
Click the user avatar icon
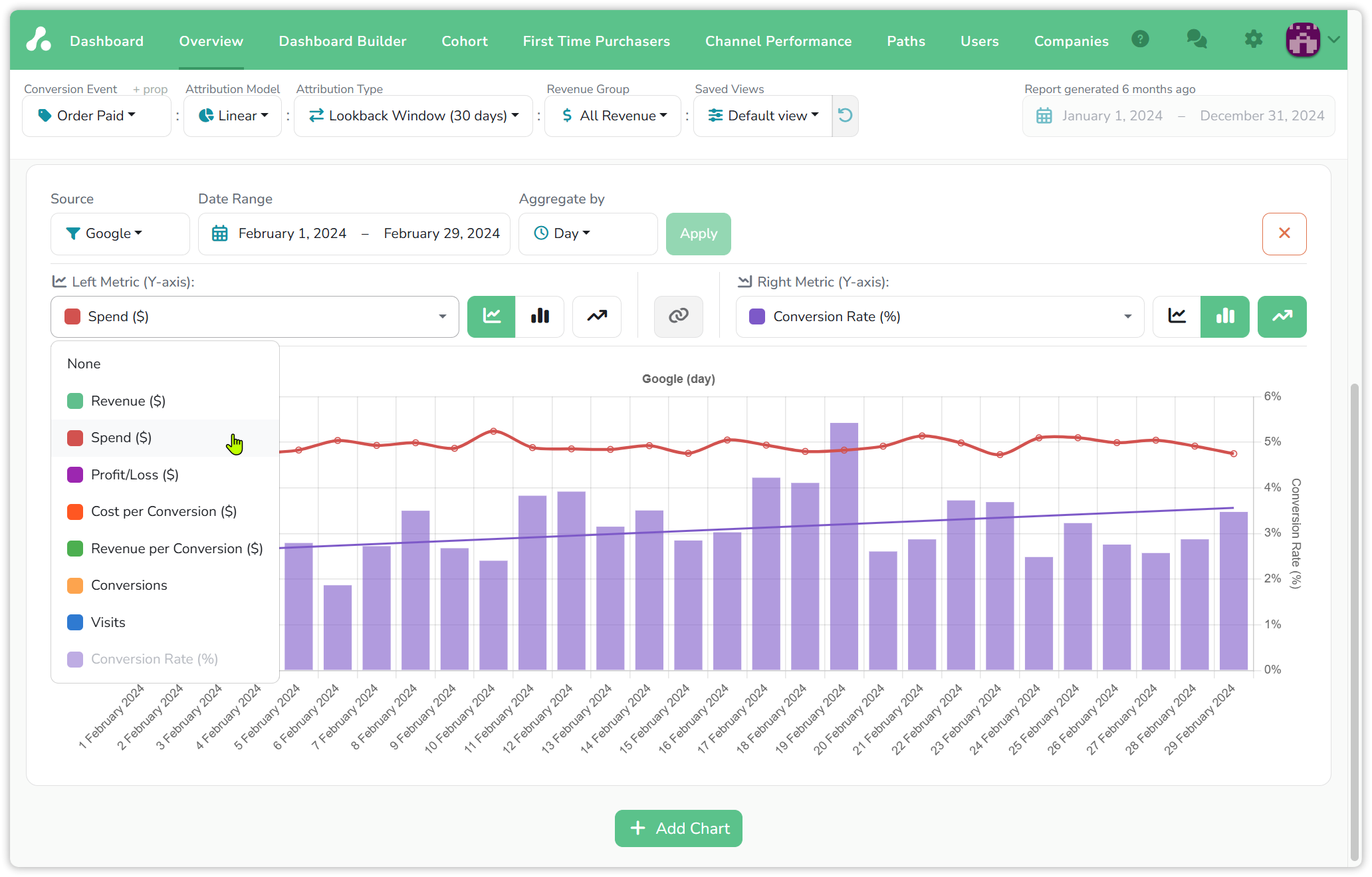click(1303, 40)
